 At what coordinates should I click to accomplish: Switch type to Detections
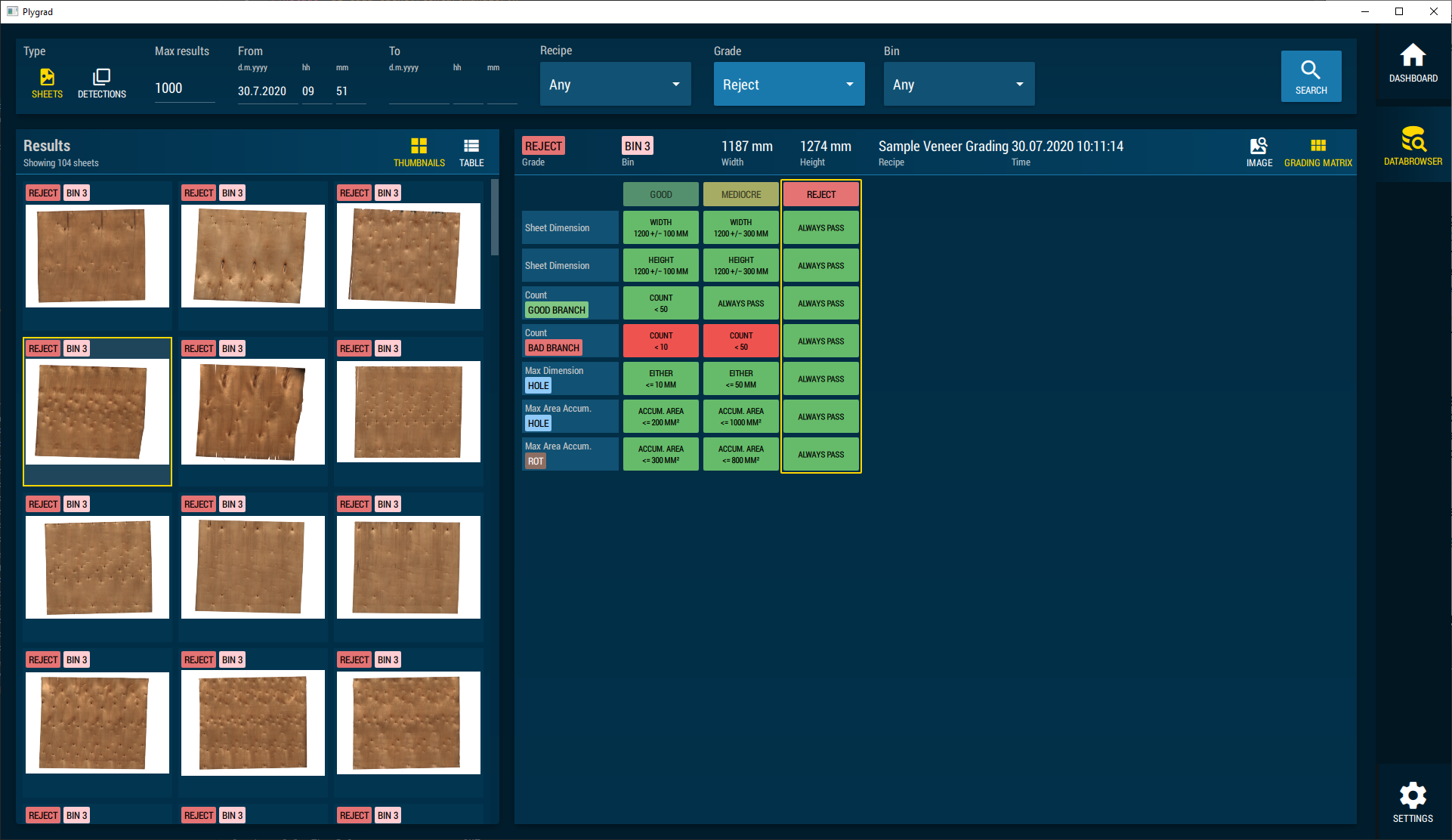click(101, 83)
